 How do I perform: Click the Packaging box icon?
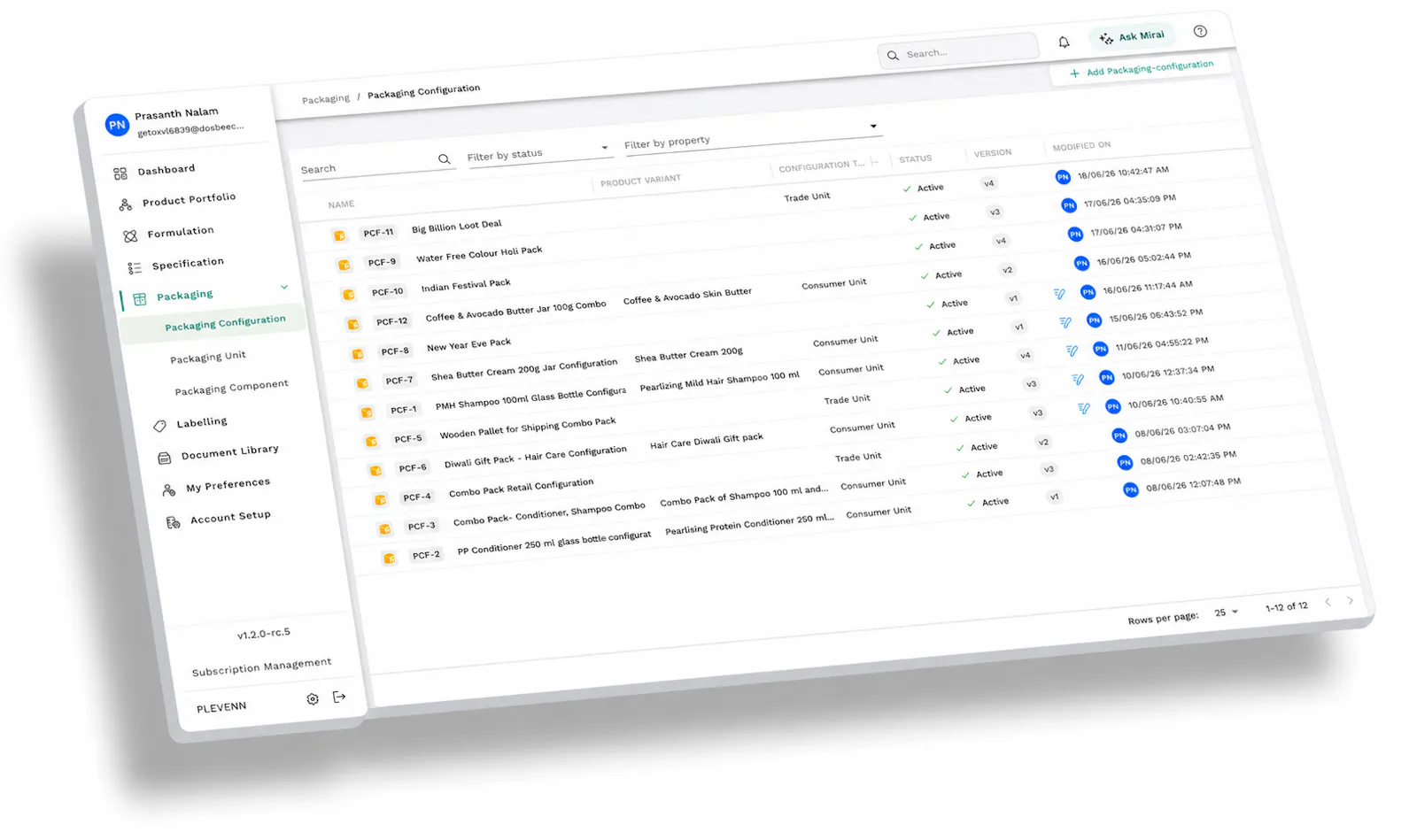click(140, 299)
